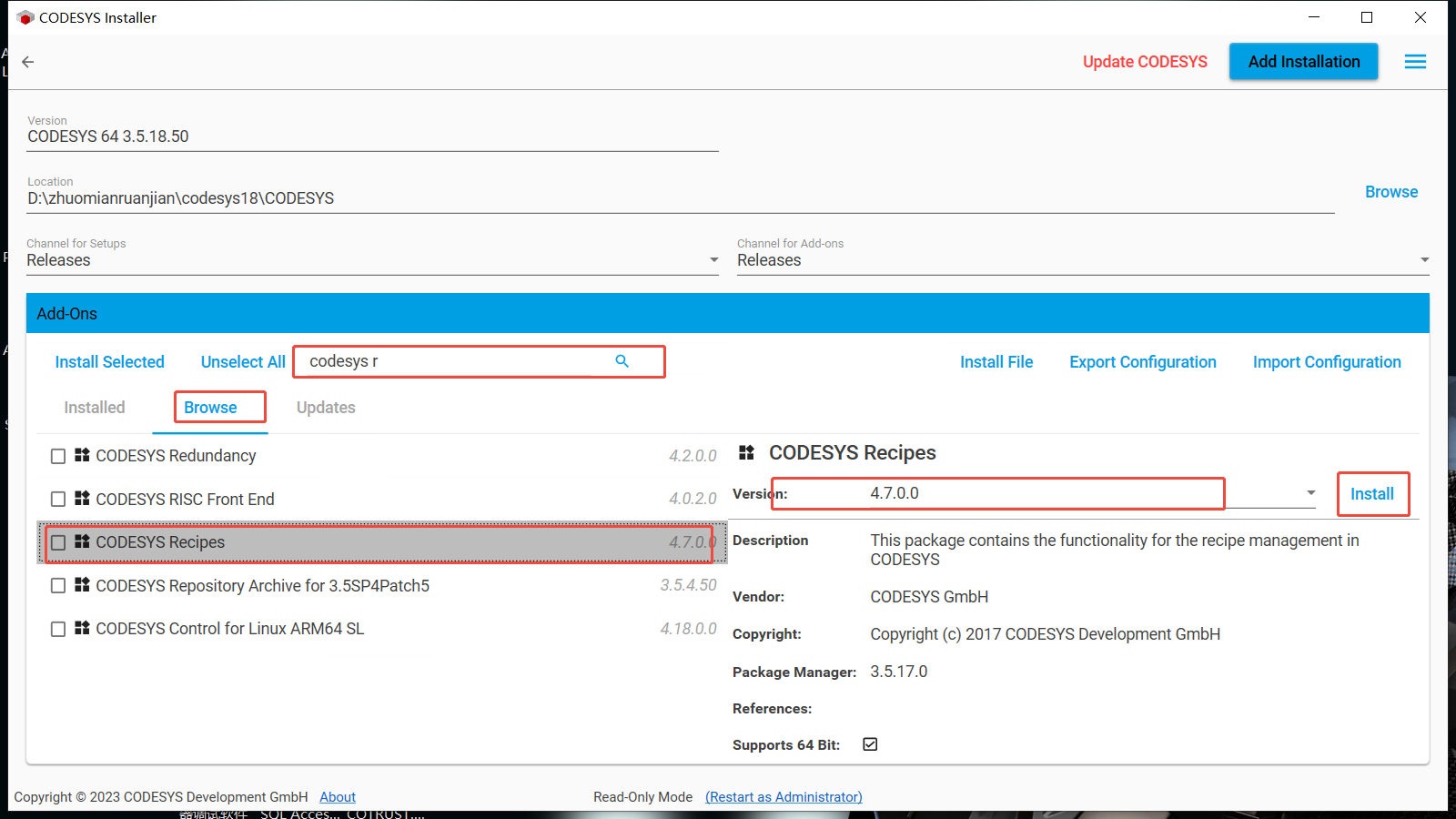Click the Control for Linux ARM64 SL package icon
This screenshot has height=819, width=1456.
pos(82,628)
